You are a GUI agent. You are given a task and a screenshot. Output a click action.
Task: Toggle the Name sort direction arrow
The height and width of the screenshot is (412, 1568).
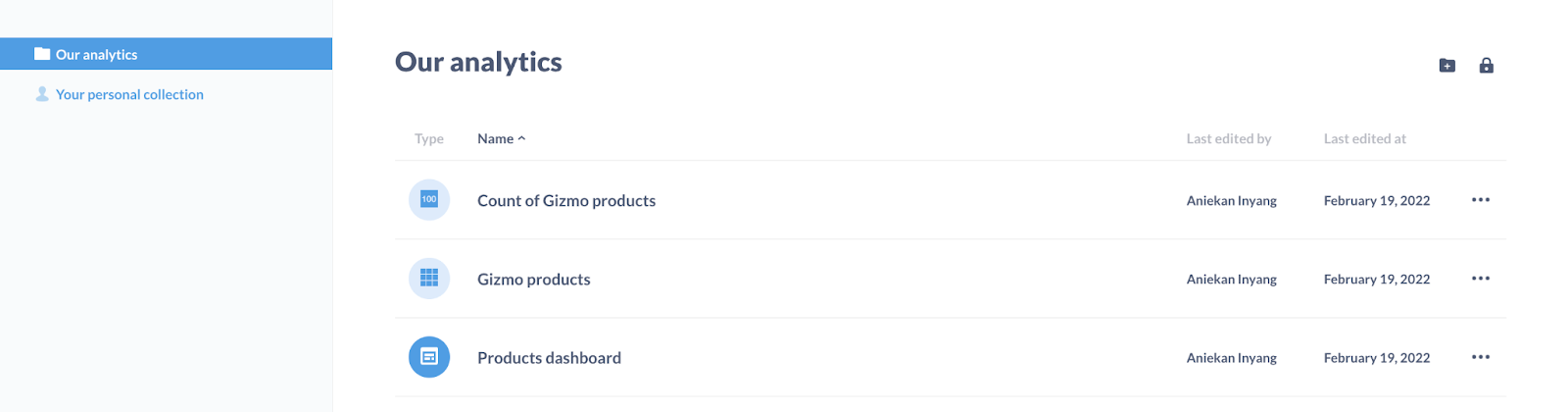[521, 139]
